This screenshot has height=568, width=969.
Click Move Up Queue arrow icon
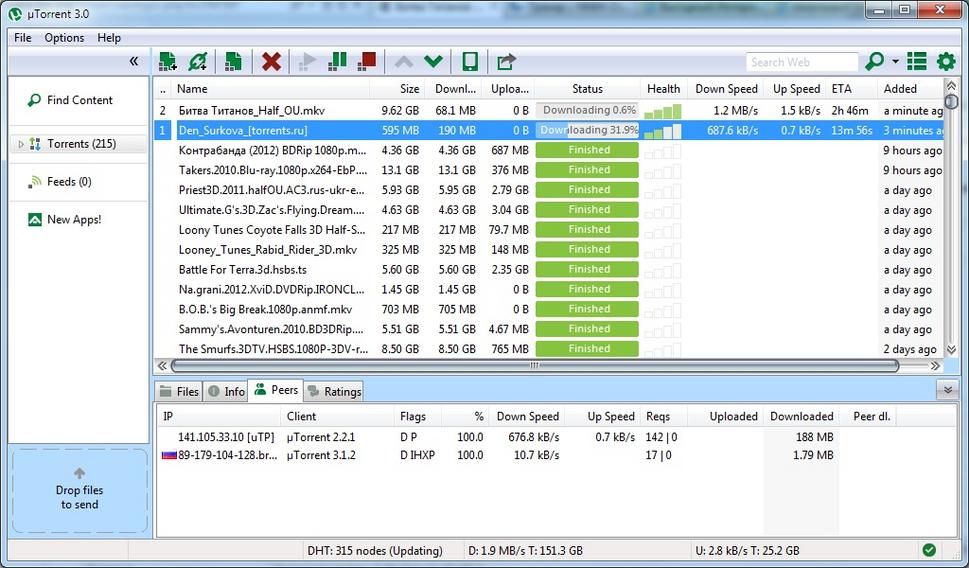point(404,61)
